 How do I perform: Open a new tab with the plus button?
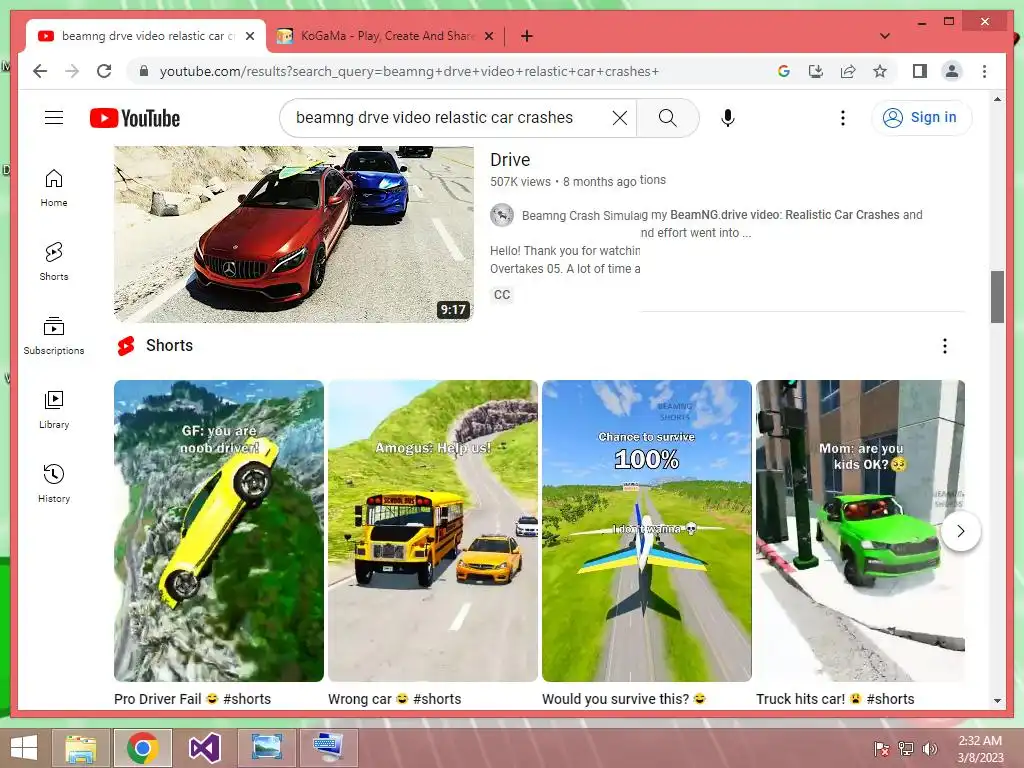pos(526,36)
